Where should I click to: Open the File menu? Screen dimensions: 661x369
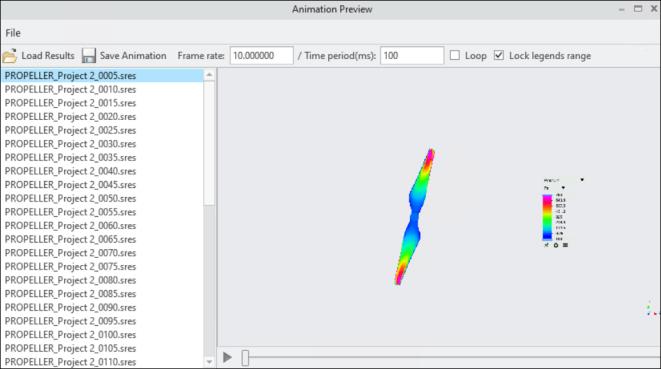tap(13, 33)
